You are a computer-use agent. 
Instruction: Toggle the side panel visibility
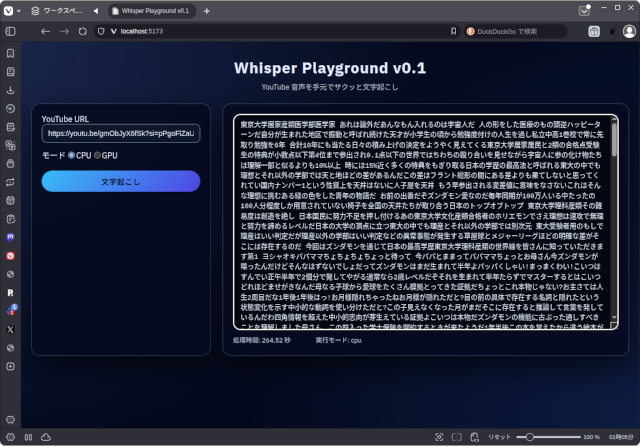point(10,31)
